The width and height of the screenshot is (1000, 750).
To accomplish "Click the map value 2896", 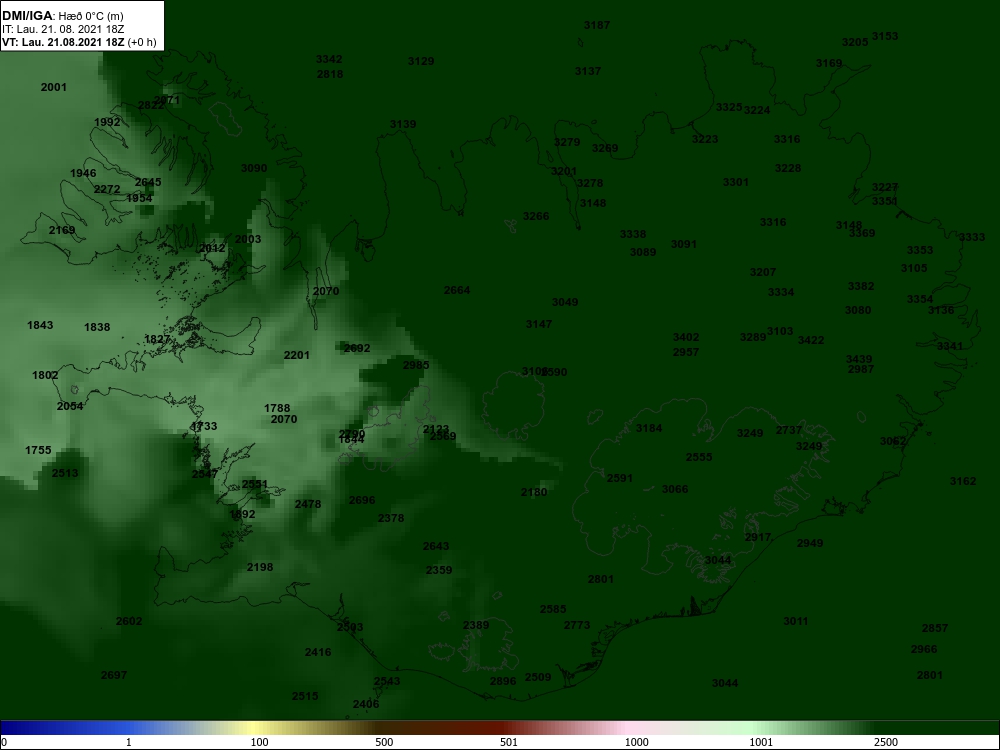I will click(x=503, y=682).
